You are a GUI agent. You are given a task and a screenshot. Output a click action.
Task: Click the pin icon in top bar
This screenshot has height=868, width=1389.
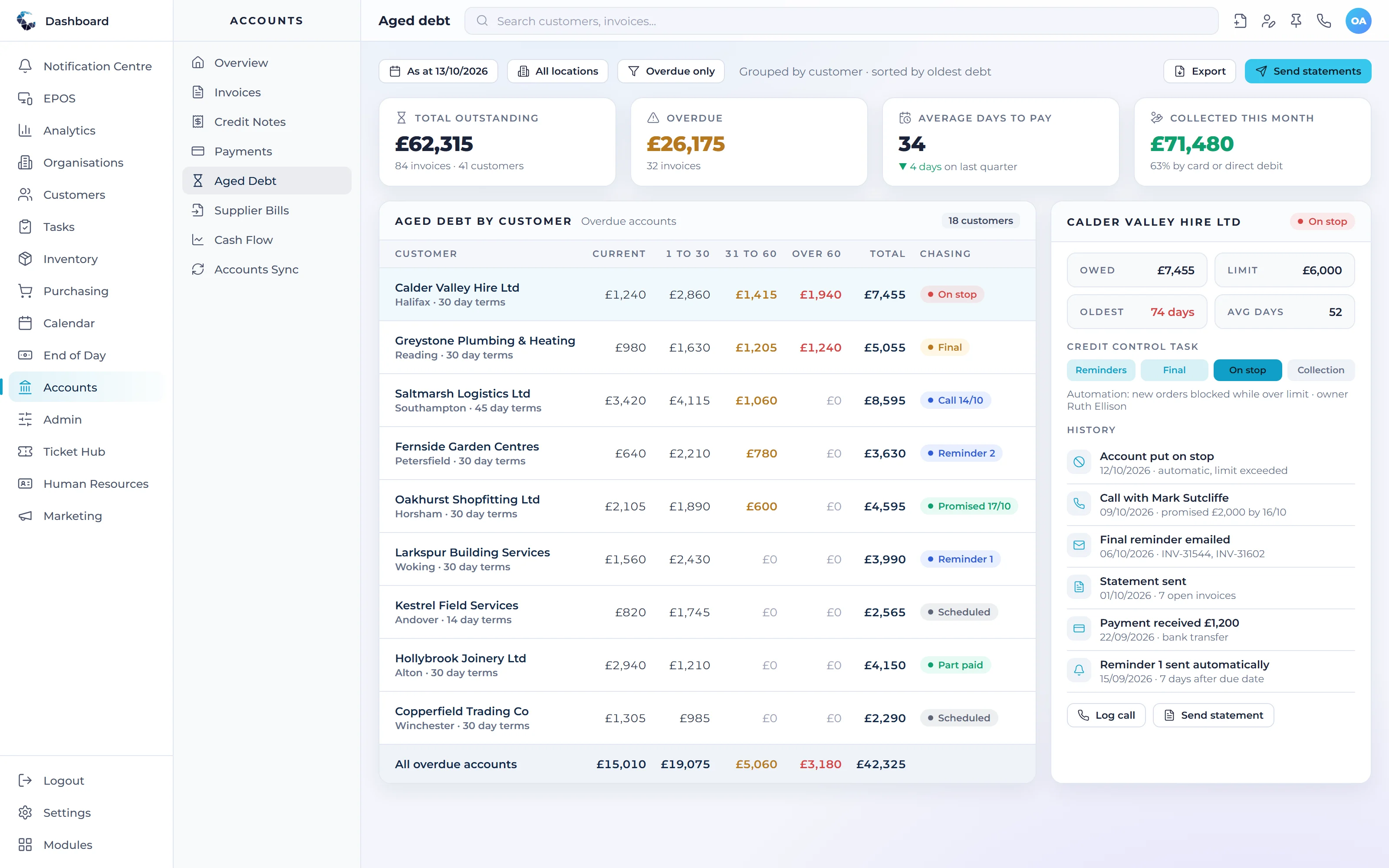tap(1296, 21)
